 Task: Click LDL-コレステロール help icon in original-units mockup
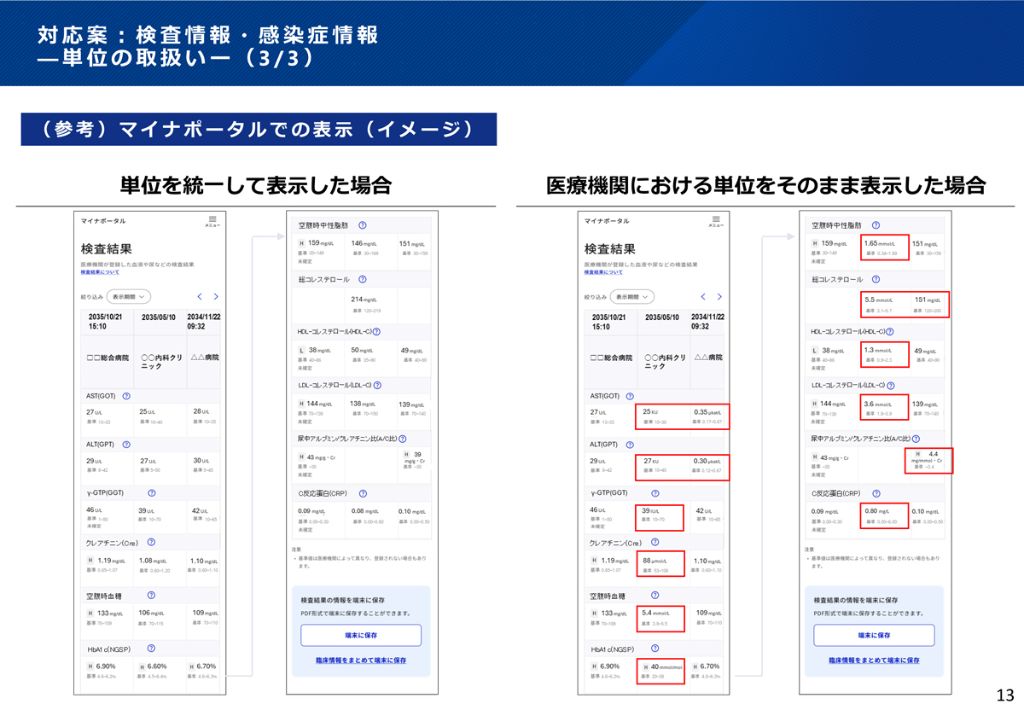891,385
